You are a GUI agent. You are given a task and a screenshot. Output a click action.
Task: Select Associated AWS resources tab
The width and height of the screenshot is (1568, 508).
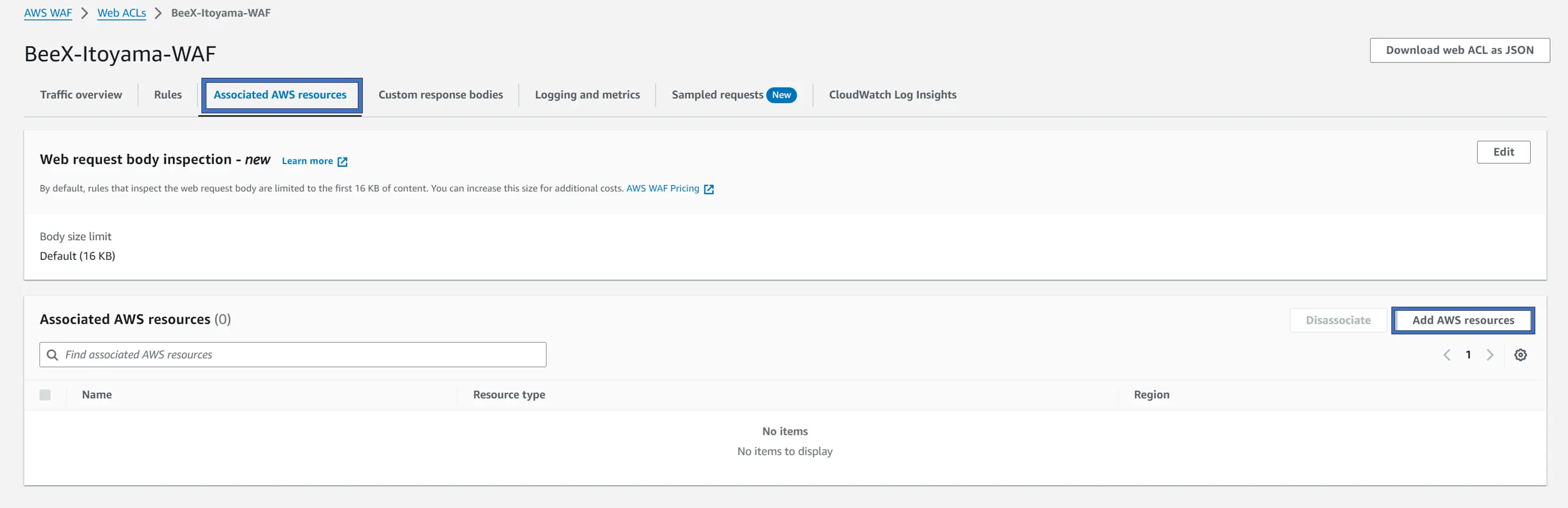[x=280, y=95]
